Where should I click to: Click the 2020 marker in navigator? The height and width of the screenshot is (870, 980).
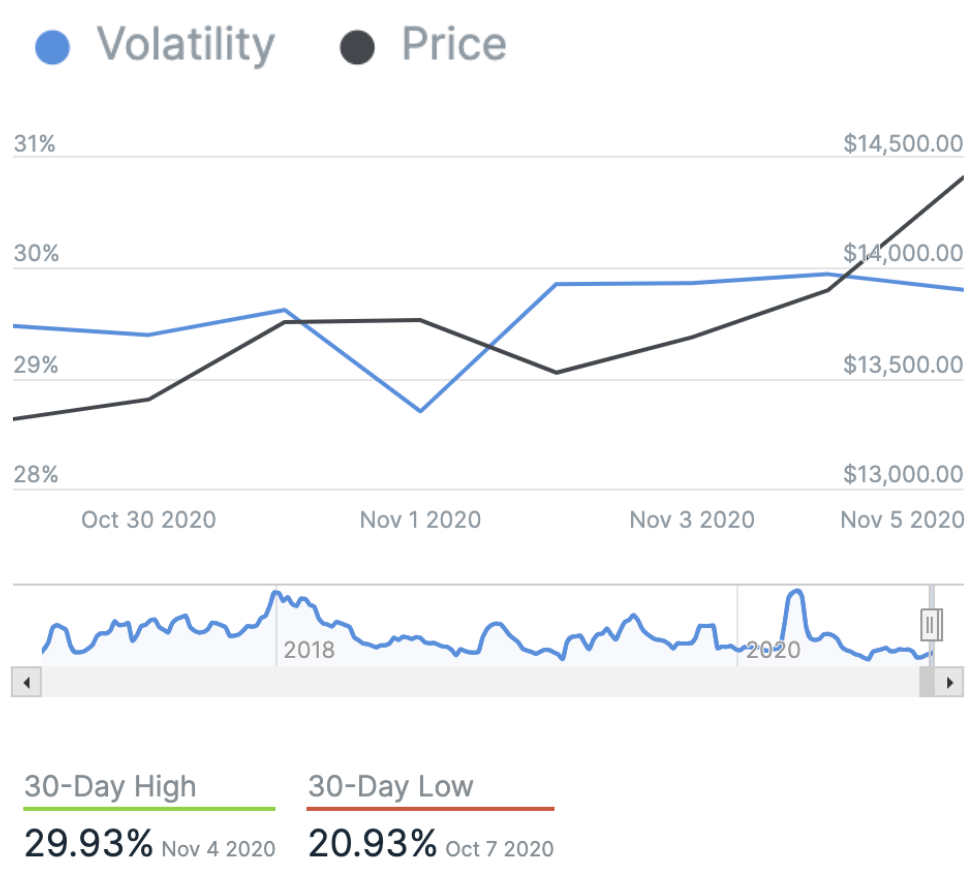[x=773, y=651]
